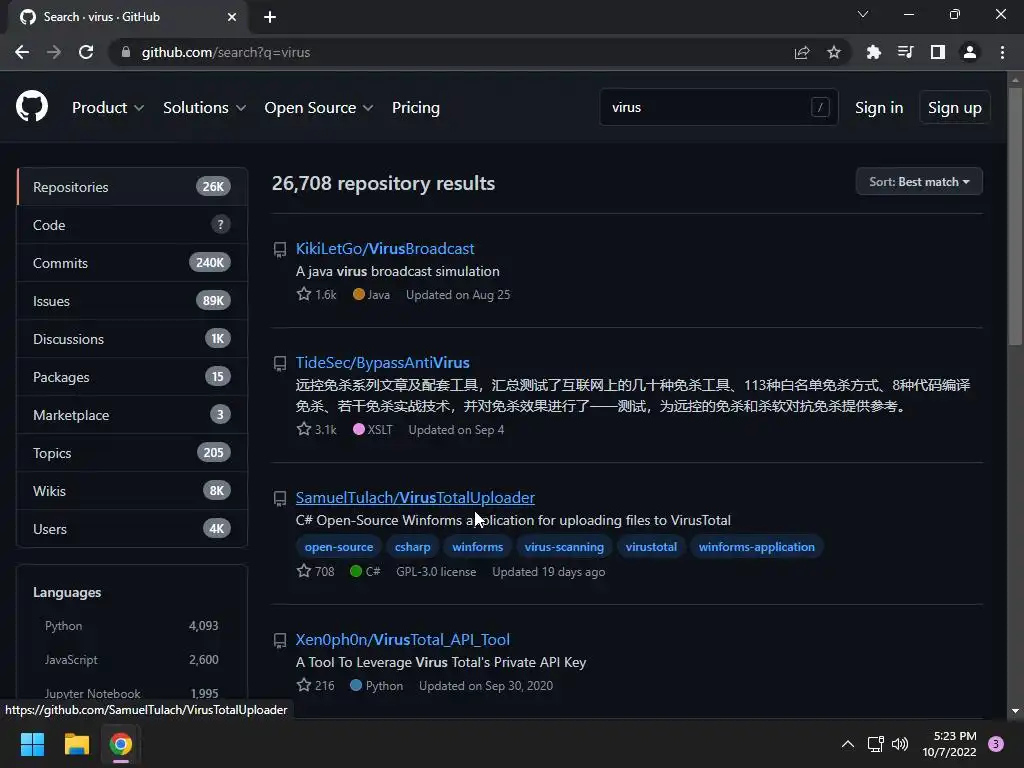Image resolution: width=1024 pixels, height=768 pixels.
Task: Open the Sort: Best match dropdown
Action: tap(919, 182)
